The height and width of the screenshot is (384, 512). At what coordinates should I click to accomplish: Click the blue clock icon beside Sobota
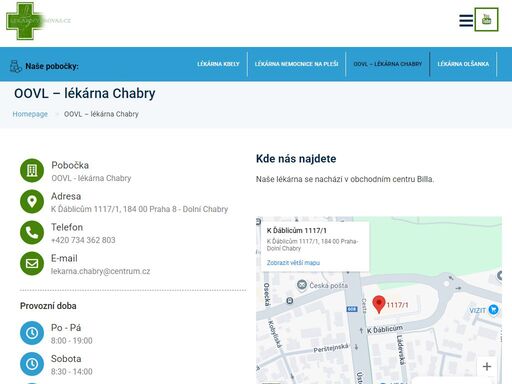point(32,364)
